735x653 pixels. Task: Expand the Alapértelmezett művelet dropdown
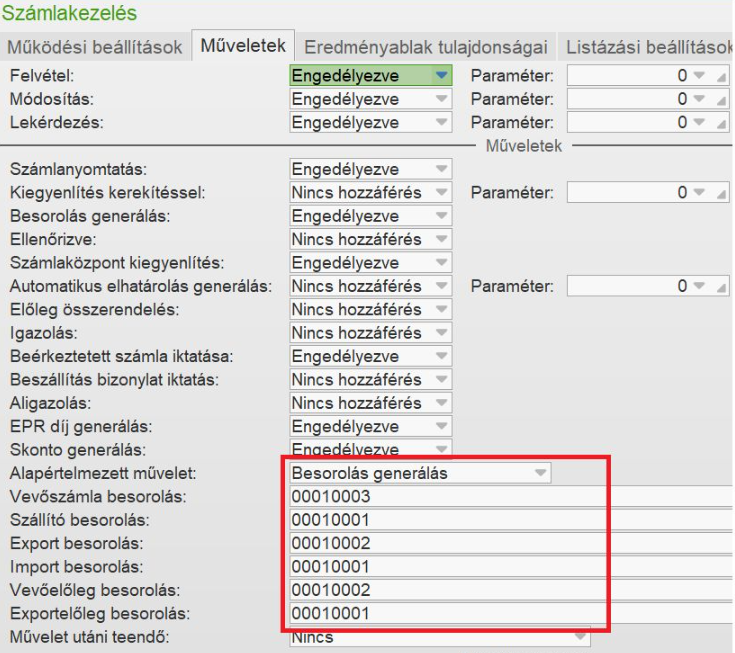(x=540, y=473)
